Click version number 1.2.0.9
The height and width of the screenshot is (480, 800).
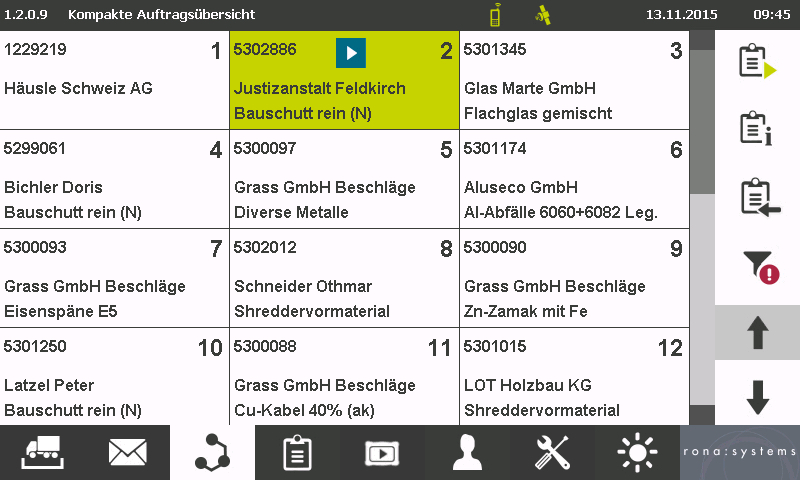point(26,14)
